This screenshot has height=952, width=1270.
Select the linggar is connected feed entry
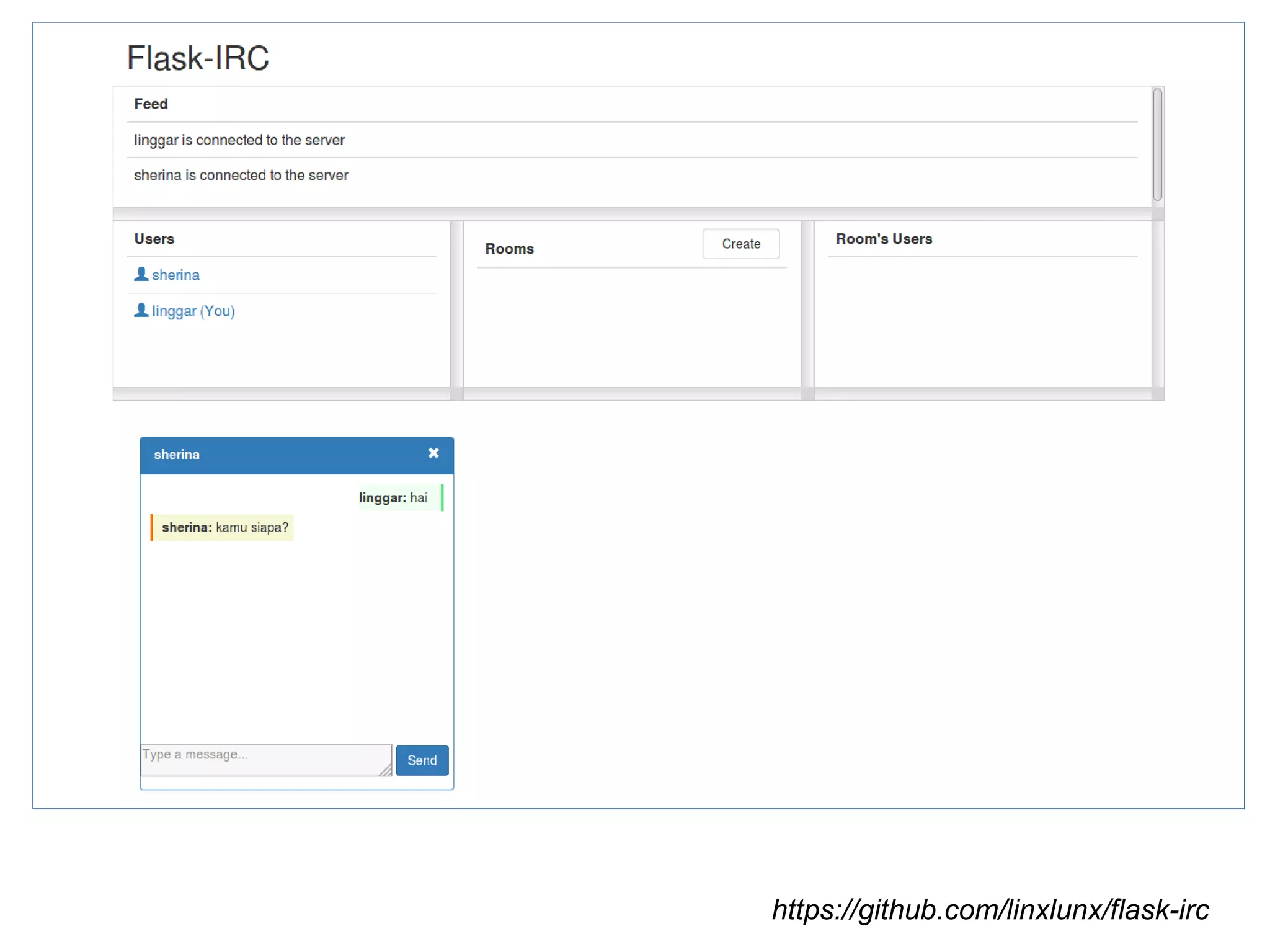pos(239,140)
